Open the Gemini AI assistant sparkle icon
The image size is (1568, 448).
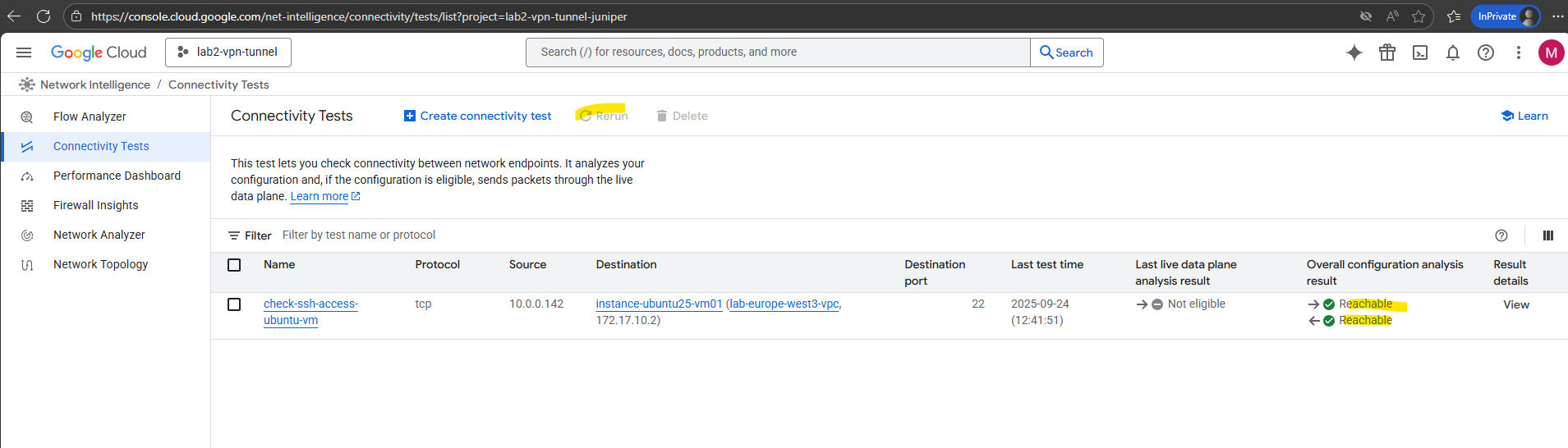click(1354, 53)
